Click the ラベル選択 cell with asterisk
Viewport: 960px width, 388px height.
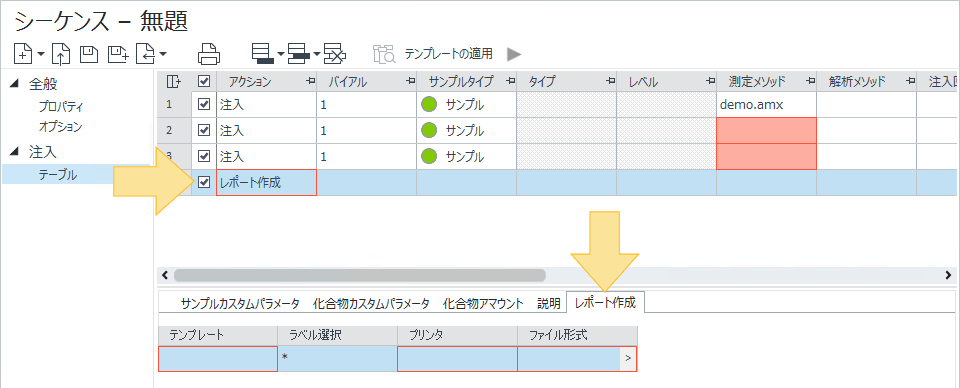pos(337,359)
